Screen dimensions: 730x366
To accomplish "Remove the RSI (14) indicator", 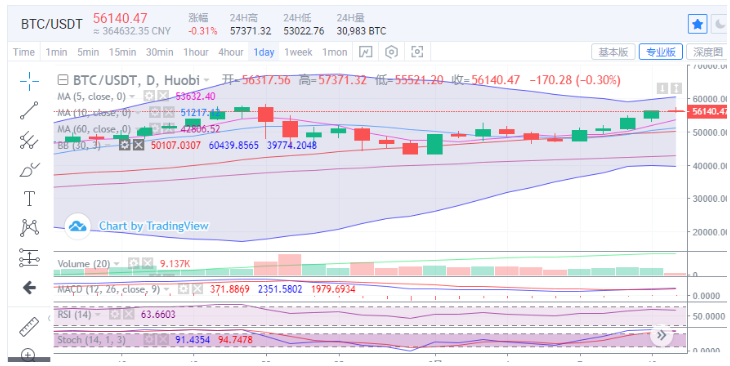I will click(x=128, y=315).
